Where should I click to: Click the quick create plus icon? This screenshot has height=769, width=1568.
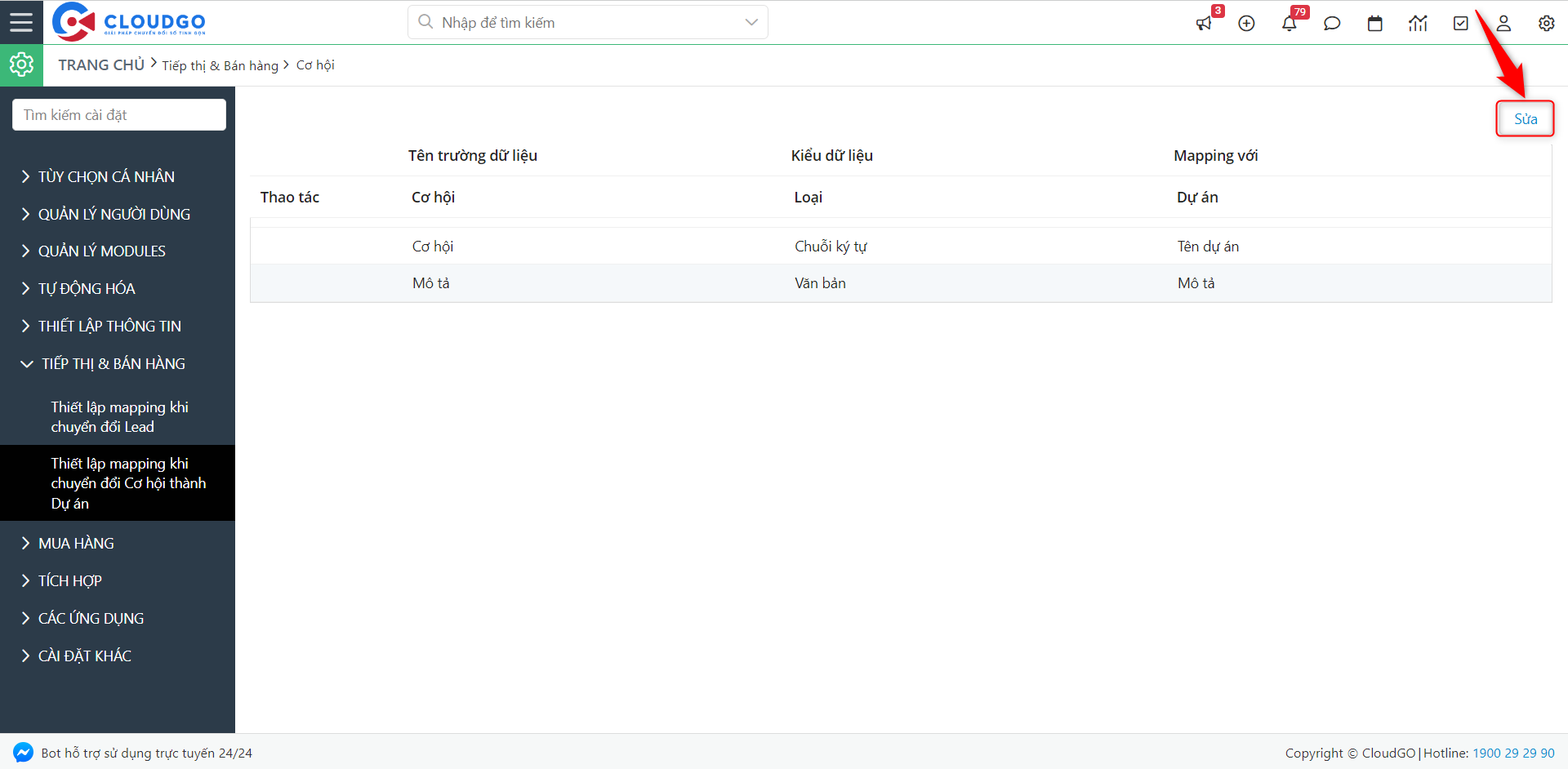(x=1246, y=24)
